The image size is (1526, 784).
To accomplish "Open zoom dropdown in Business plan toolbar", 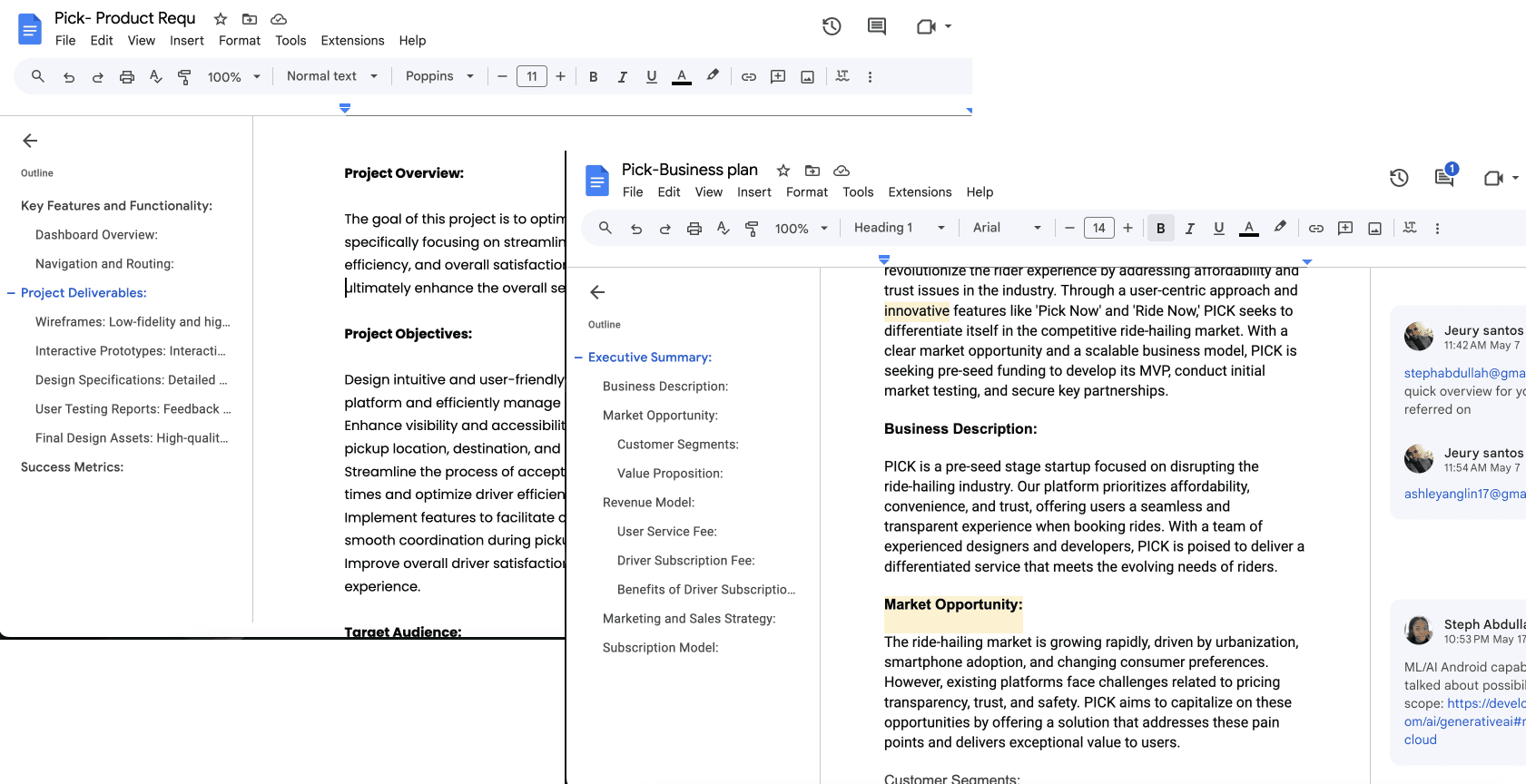I will click(x=802, y=229).
